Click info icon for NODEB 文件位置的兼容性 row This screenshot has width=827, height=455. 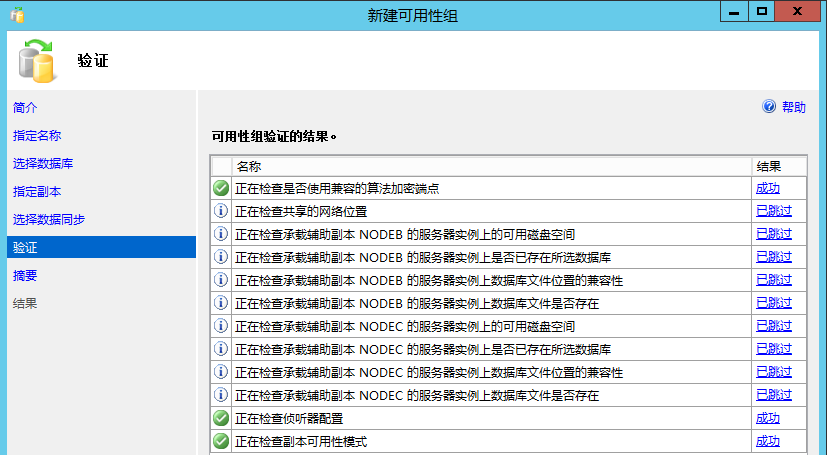(x=221, y=280)
